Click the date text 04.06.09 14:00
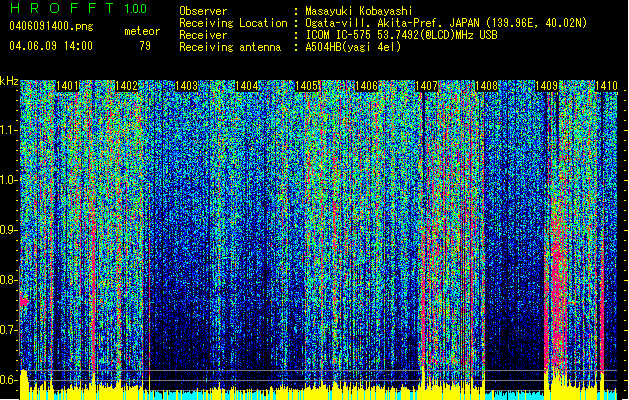 (51, 46)
